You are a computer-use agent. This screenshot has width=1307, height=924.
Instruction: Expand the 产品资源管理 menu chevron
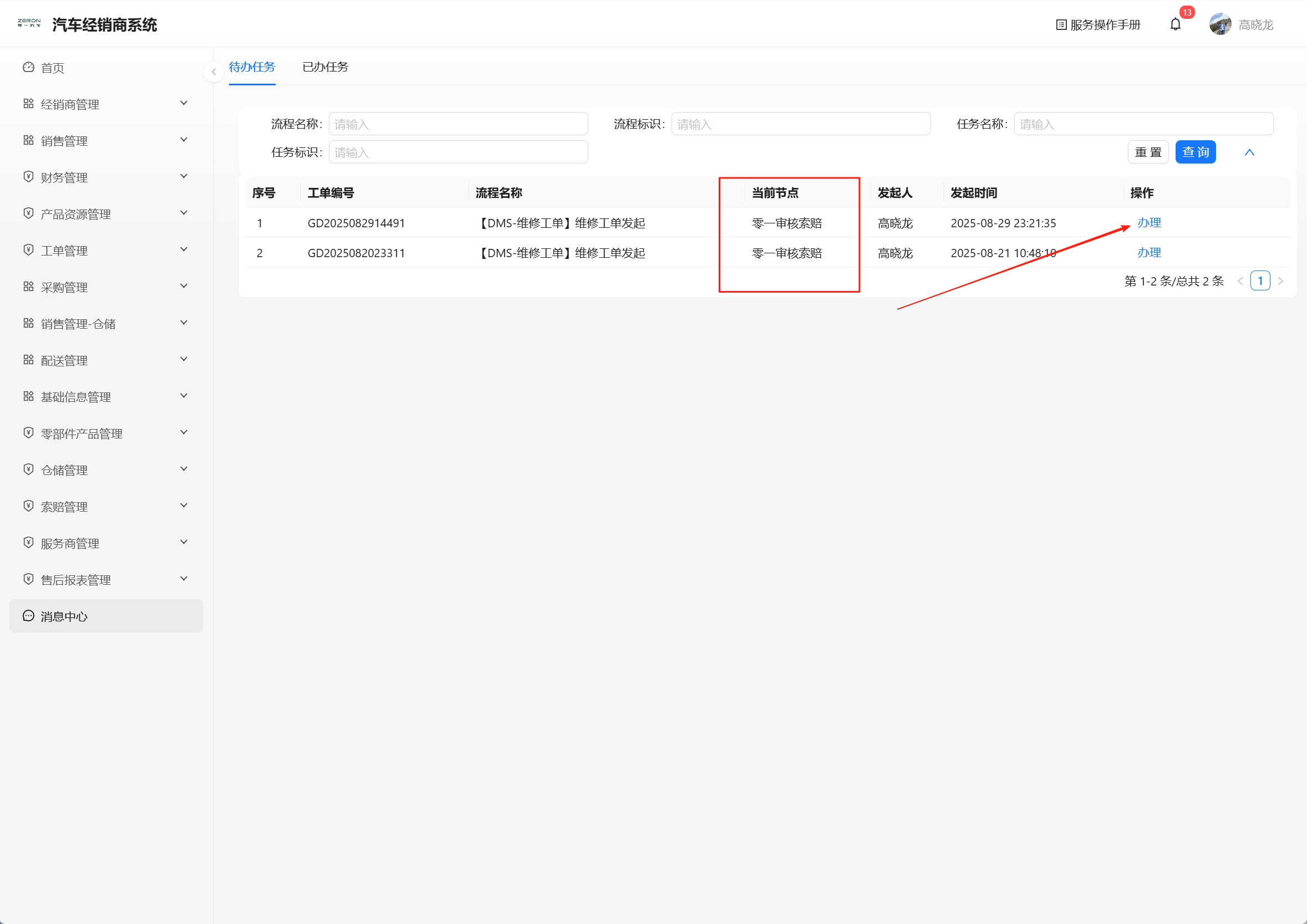pyautogui.click(x=184, y=213)
